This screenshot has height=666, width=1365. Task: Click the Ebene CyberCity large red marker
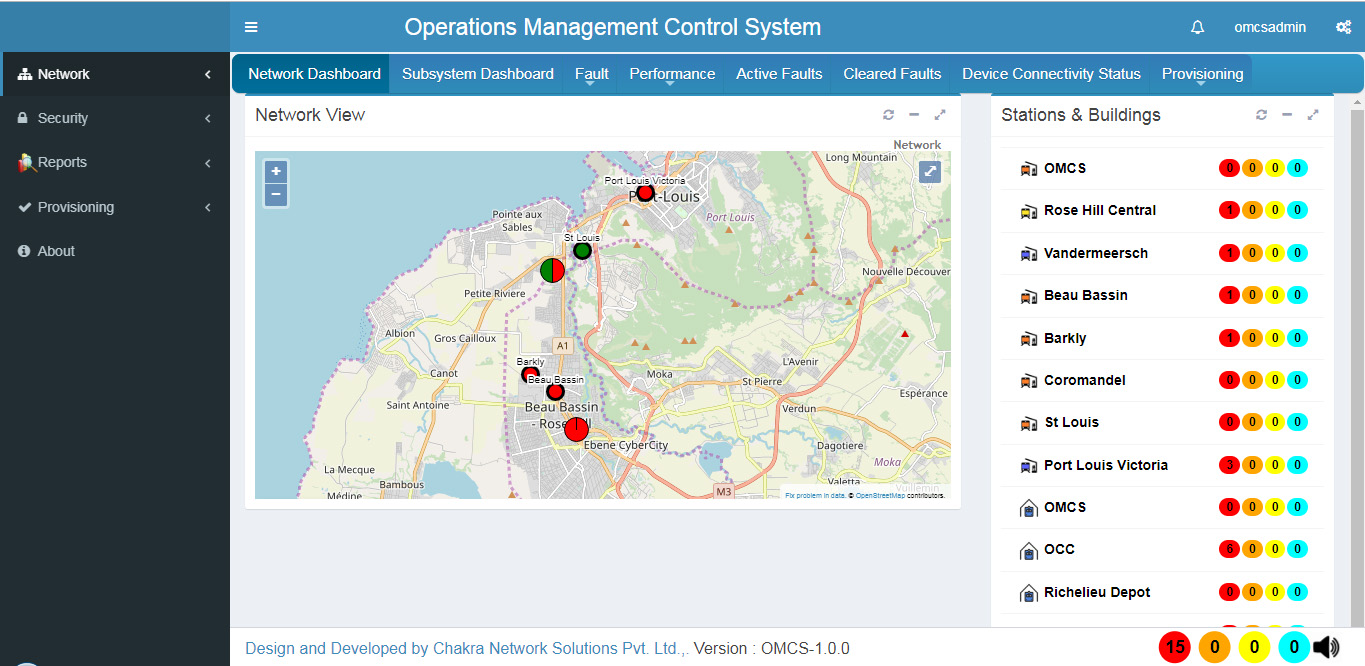coord(576,429)
